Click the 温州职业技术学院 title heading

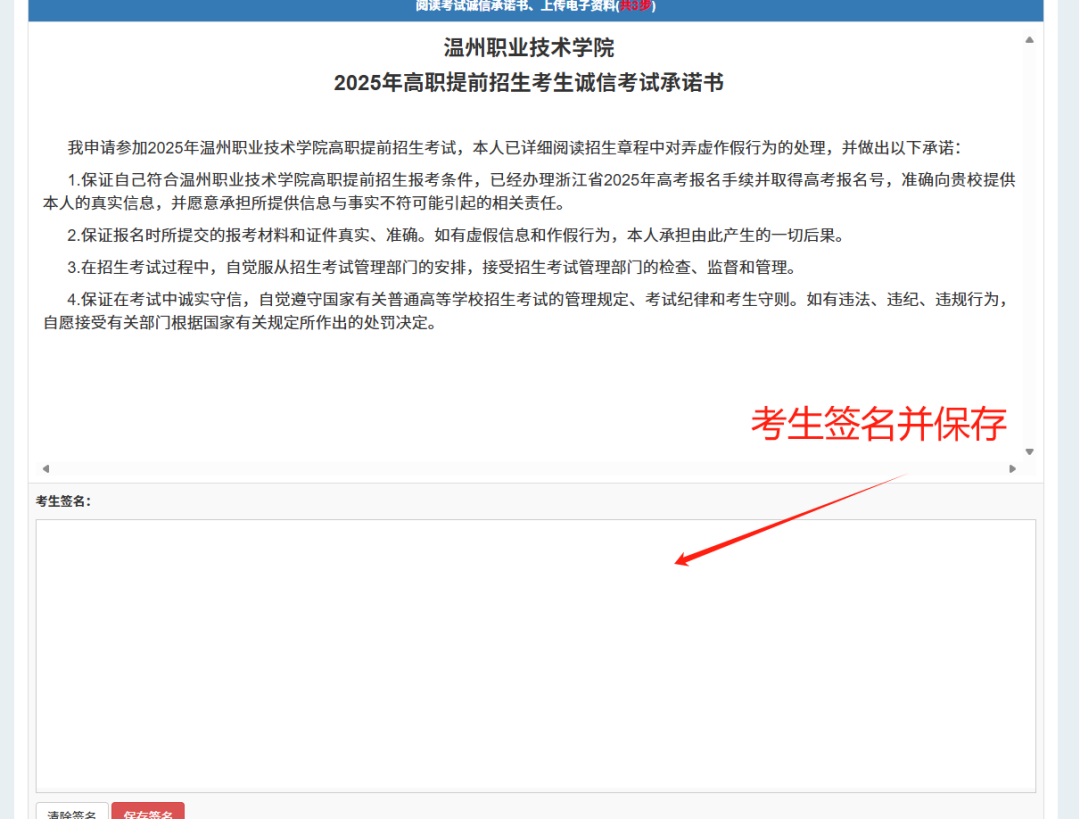(529, 48)
